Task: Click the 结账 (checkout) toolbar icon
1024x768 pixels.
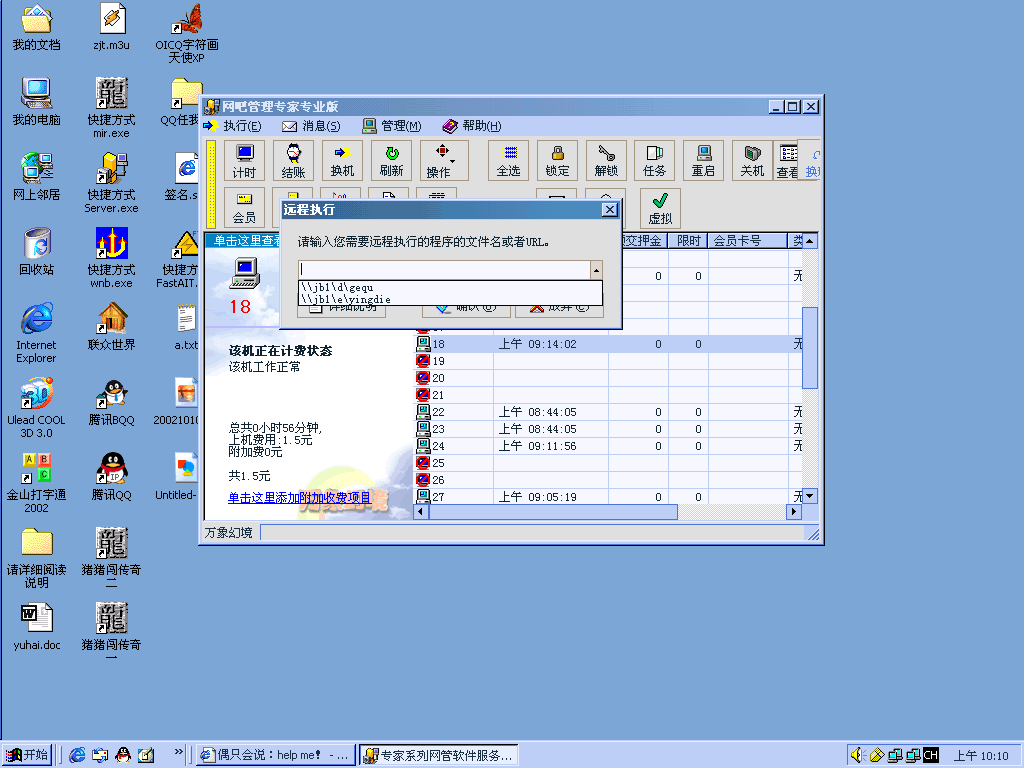Action: (293, 160)
